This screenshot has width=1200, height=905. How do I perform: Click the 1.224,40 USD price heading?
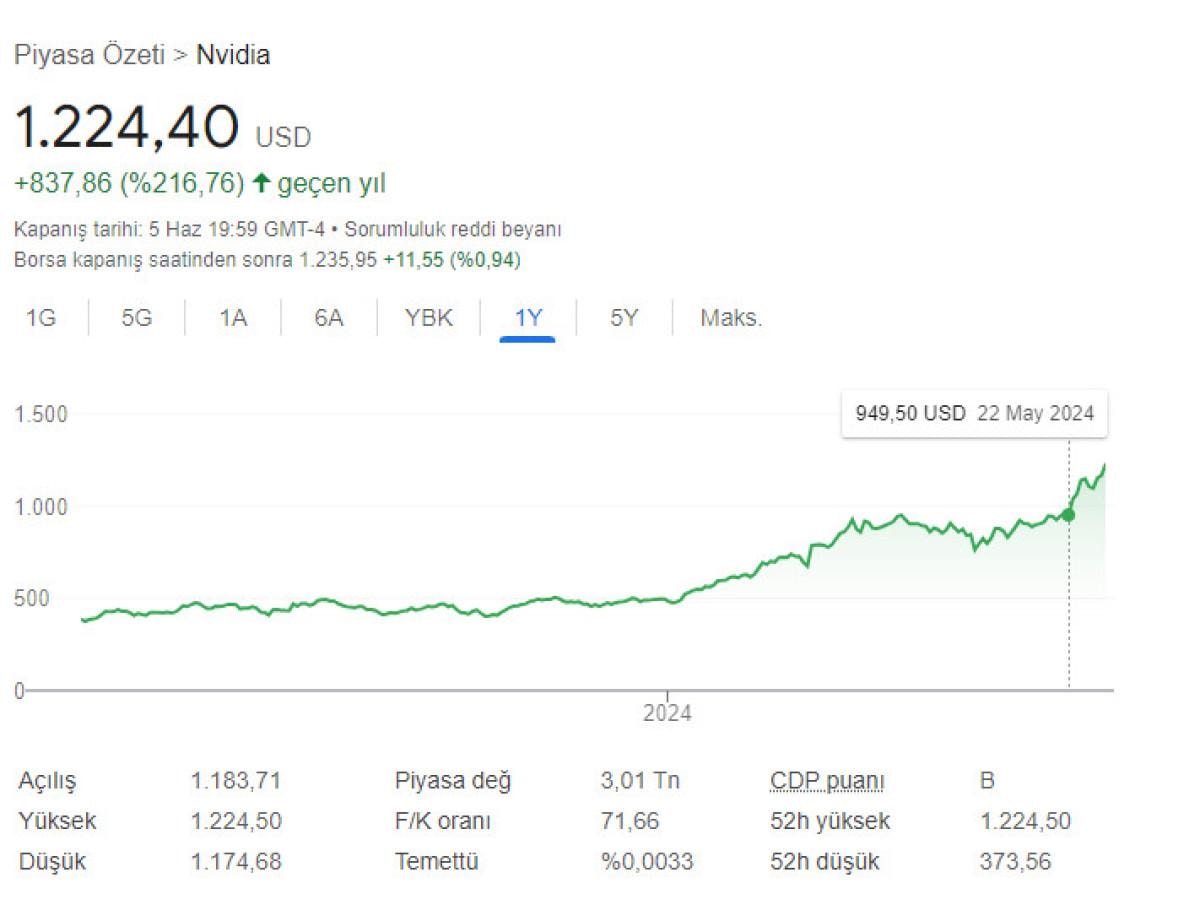[163, 128]
